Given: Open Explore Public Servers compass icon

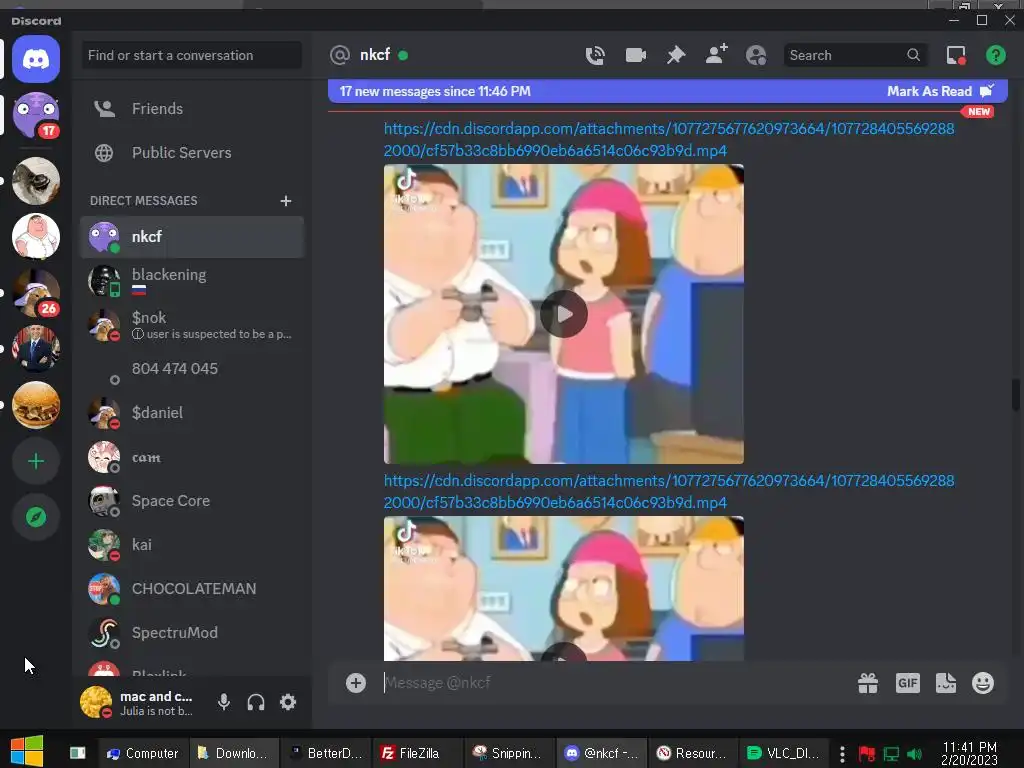Looking at the screenshot, I should coord(36,517).
